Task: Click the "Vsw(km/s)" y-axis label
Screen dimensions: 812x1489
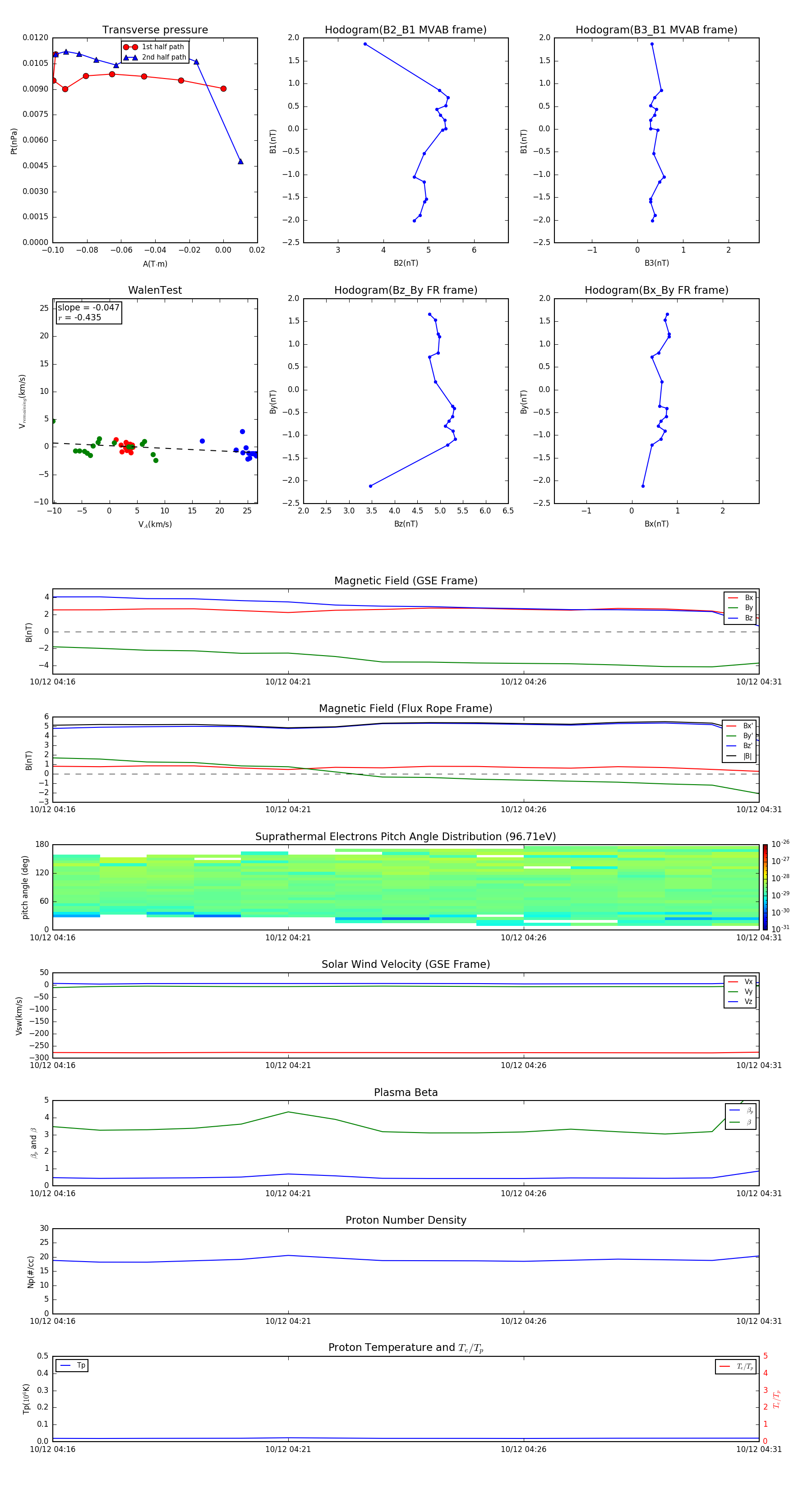Action: pyautogui.click(x=18, y=1016)
